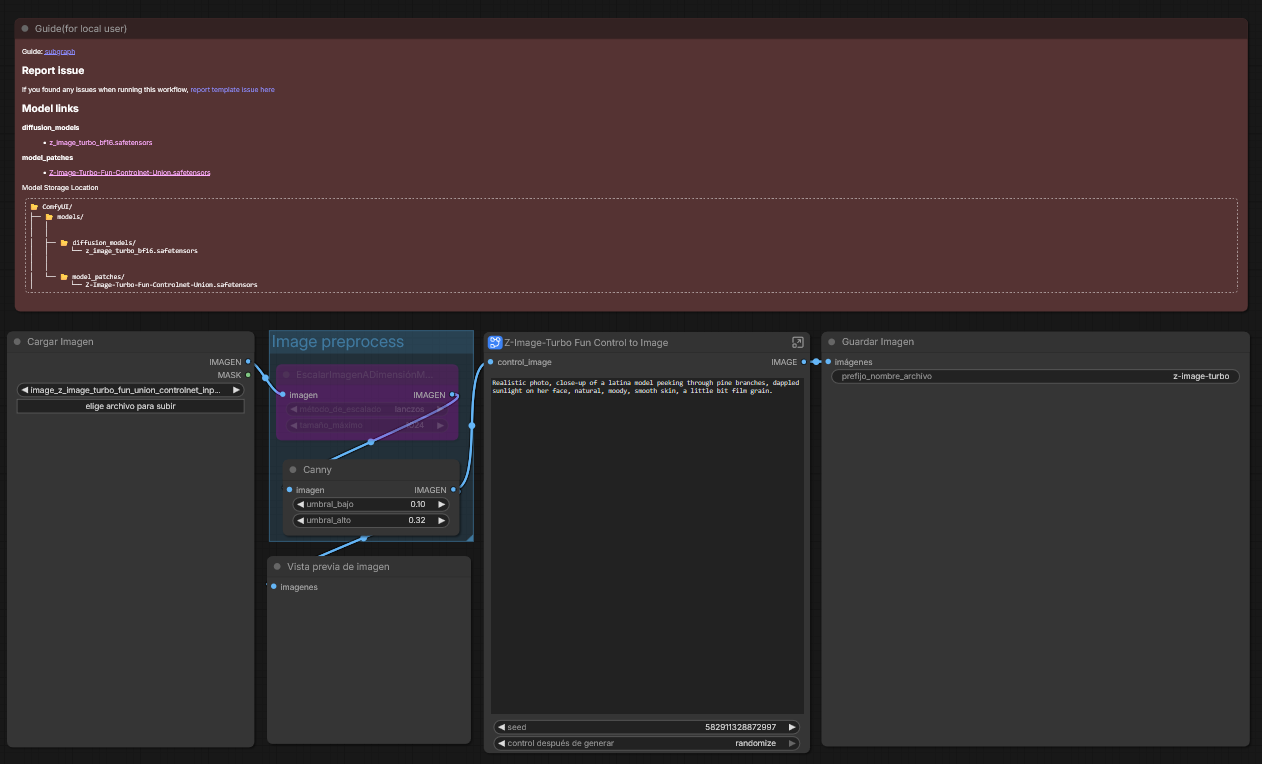Adjust the umbral_alto value field
The width and height of the screenshot is (1262, 764).
(370, 521)
